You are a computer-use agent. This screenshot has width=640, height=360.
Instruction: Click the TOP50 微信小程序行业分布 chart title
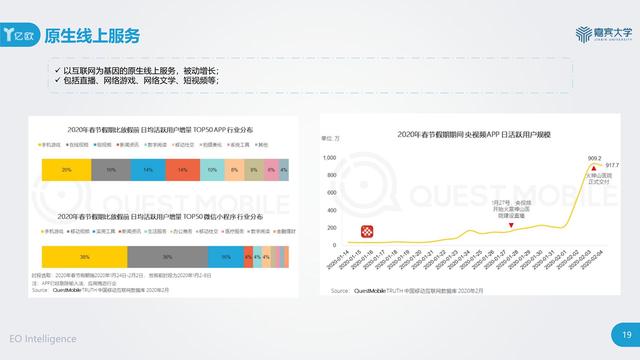pos(160,216)
